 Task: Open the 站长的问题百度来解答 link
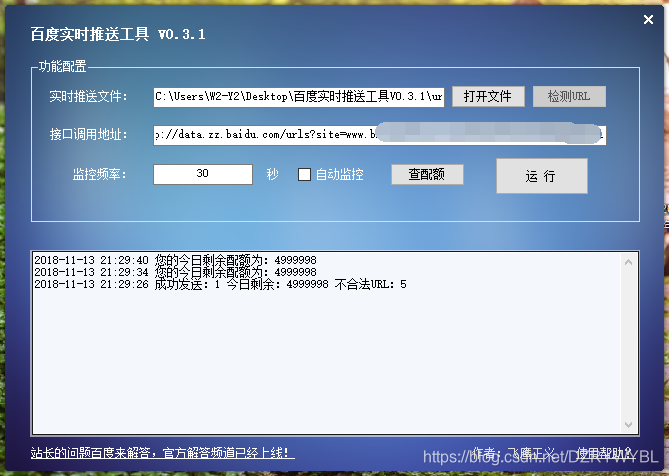163,453
